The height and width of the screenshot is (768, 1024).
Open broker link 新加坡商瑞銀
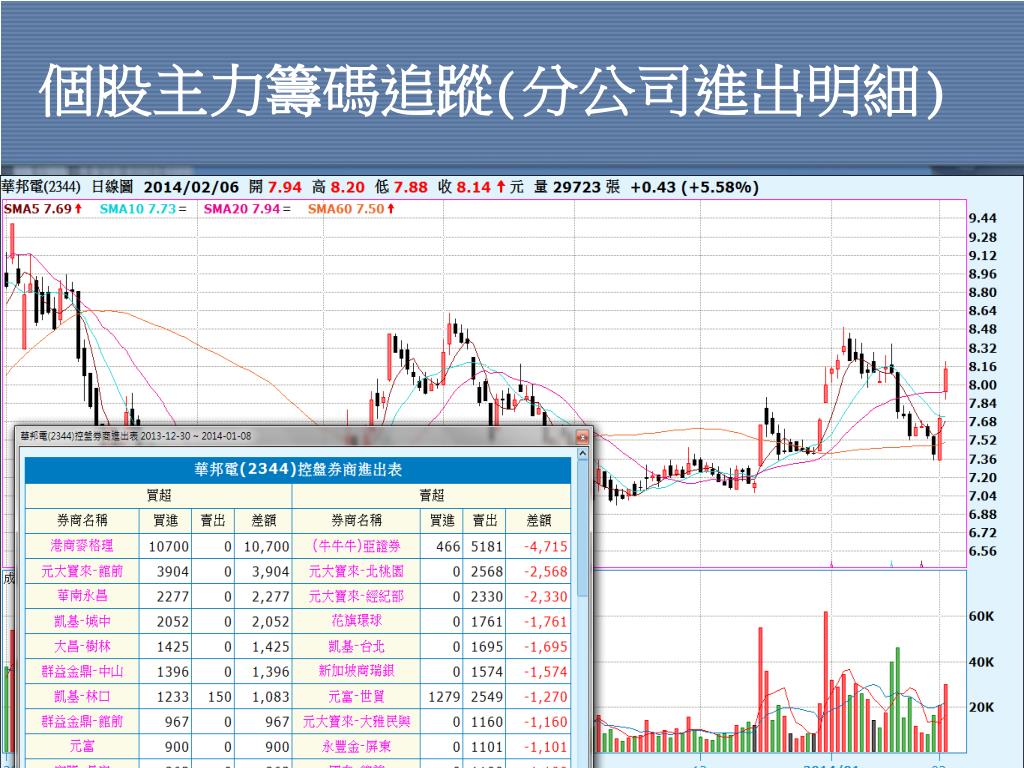point(356,671)
